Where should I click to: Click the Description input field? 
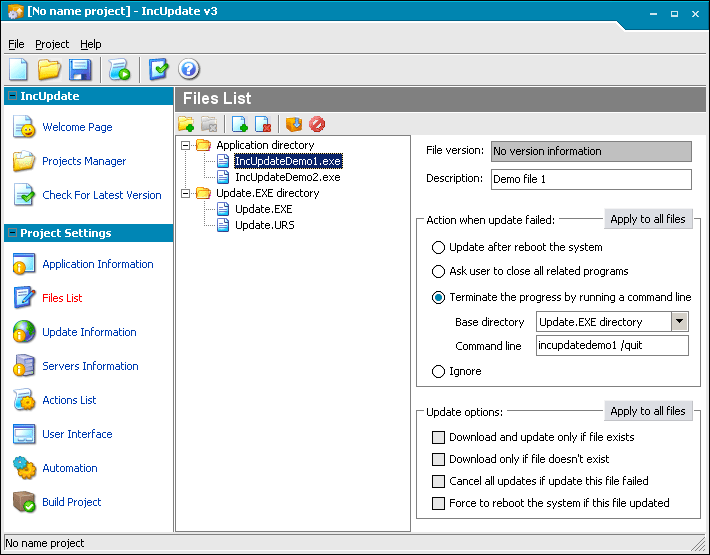click(591, 179)
